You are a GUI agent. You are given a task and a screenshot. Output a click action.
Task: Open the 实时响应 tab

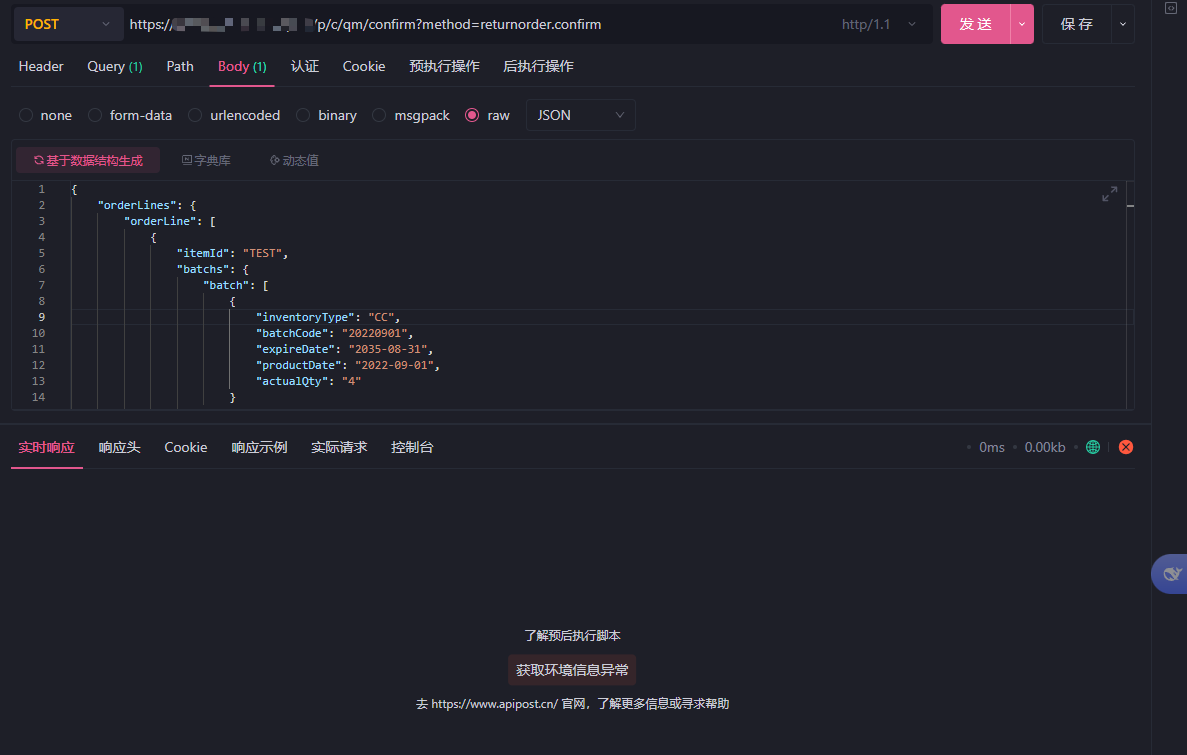(x=46, y=448)
